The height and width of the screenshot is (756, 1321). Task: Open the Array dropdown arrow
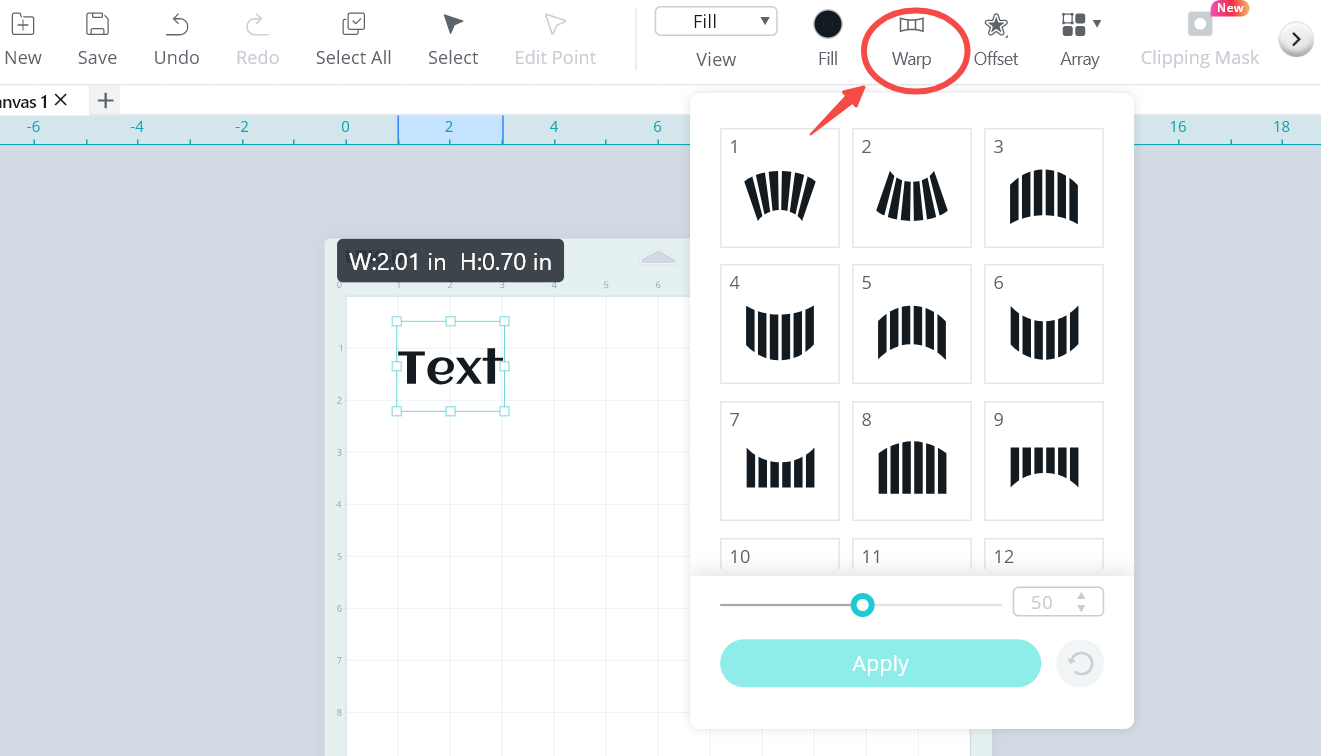click(1097, 23)
